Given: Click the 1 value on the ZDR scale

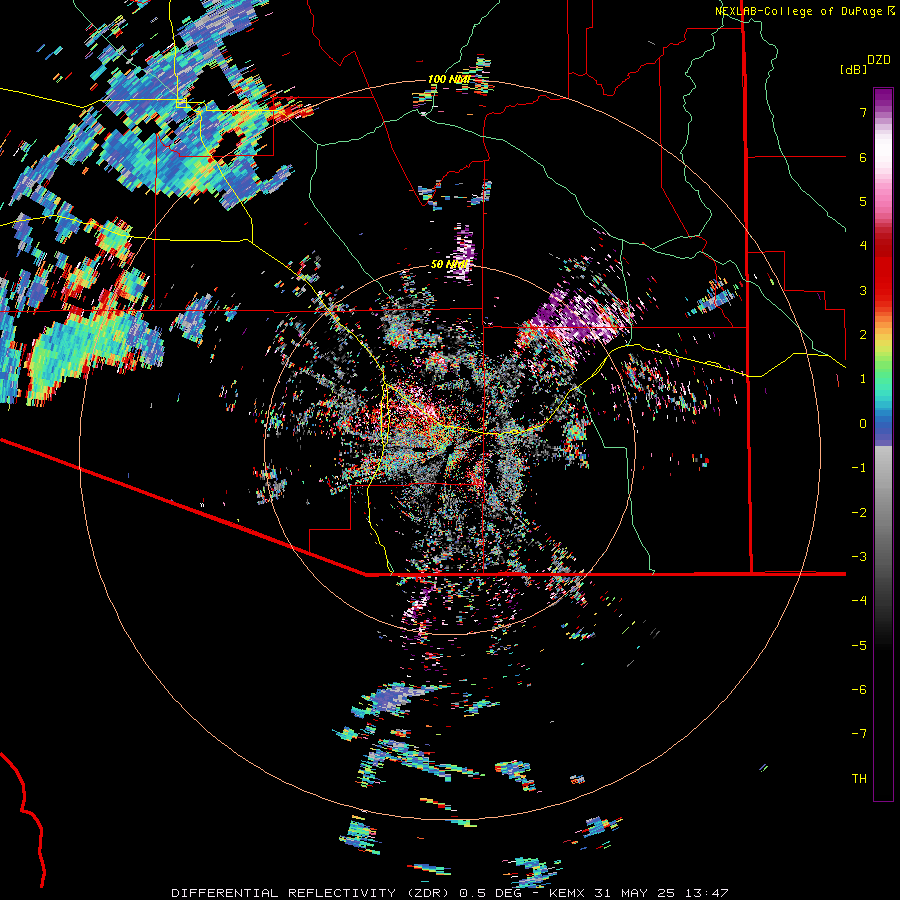Looking at the screenshot, I should tap(863, 379).
